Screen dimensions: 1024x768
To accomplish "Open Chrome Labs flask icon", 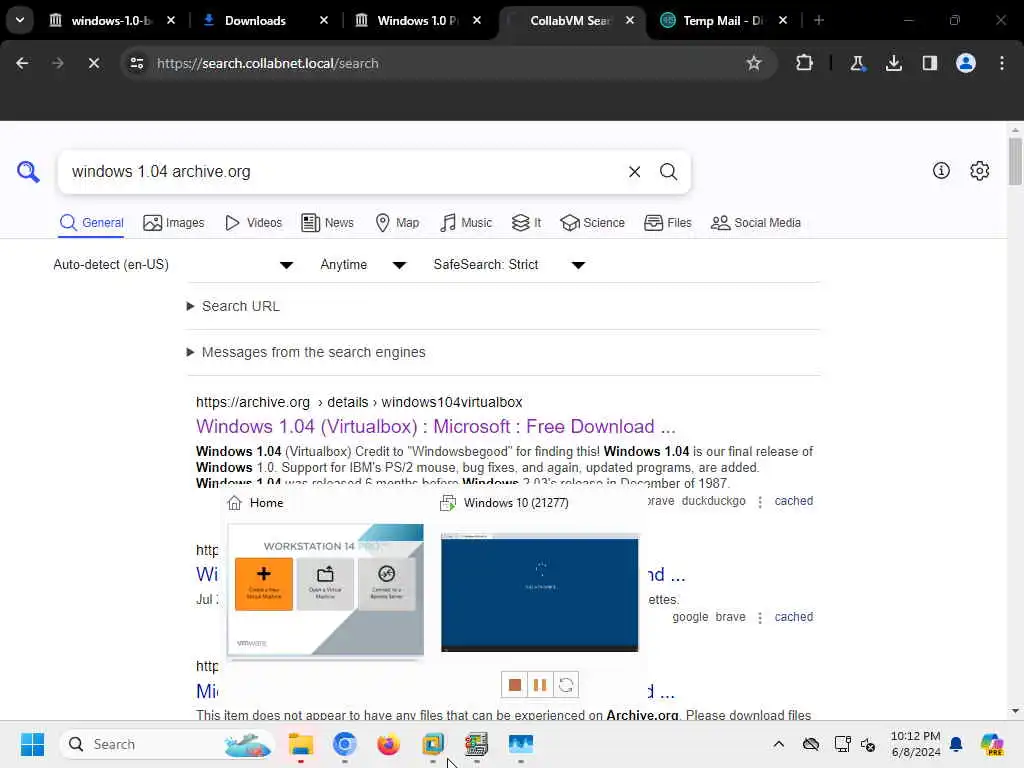I will [x=857, y=63].
